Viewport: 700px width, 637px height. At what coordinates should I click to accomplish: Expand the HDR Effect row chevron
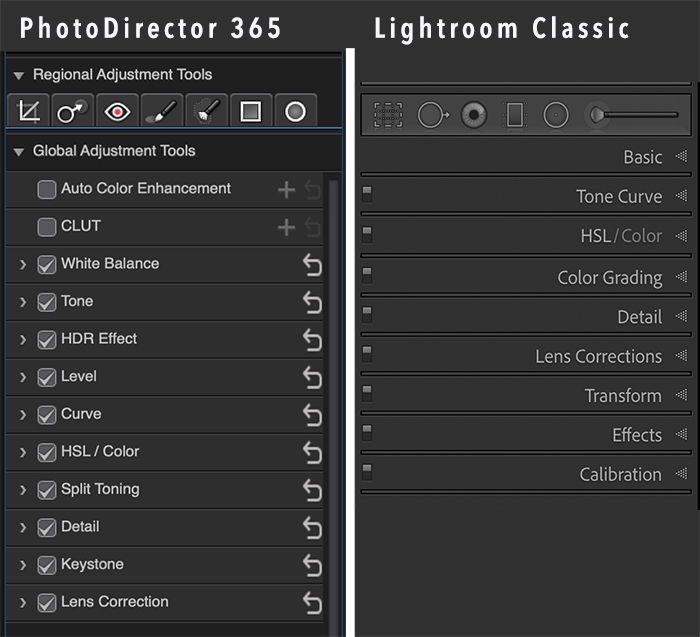tap(23, 340)
